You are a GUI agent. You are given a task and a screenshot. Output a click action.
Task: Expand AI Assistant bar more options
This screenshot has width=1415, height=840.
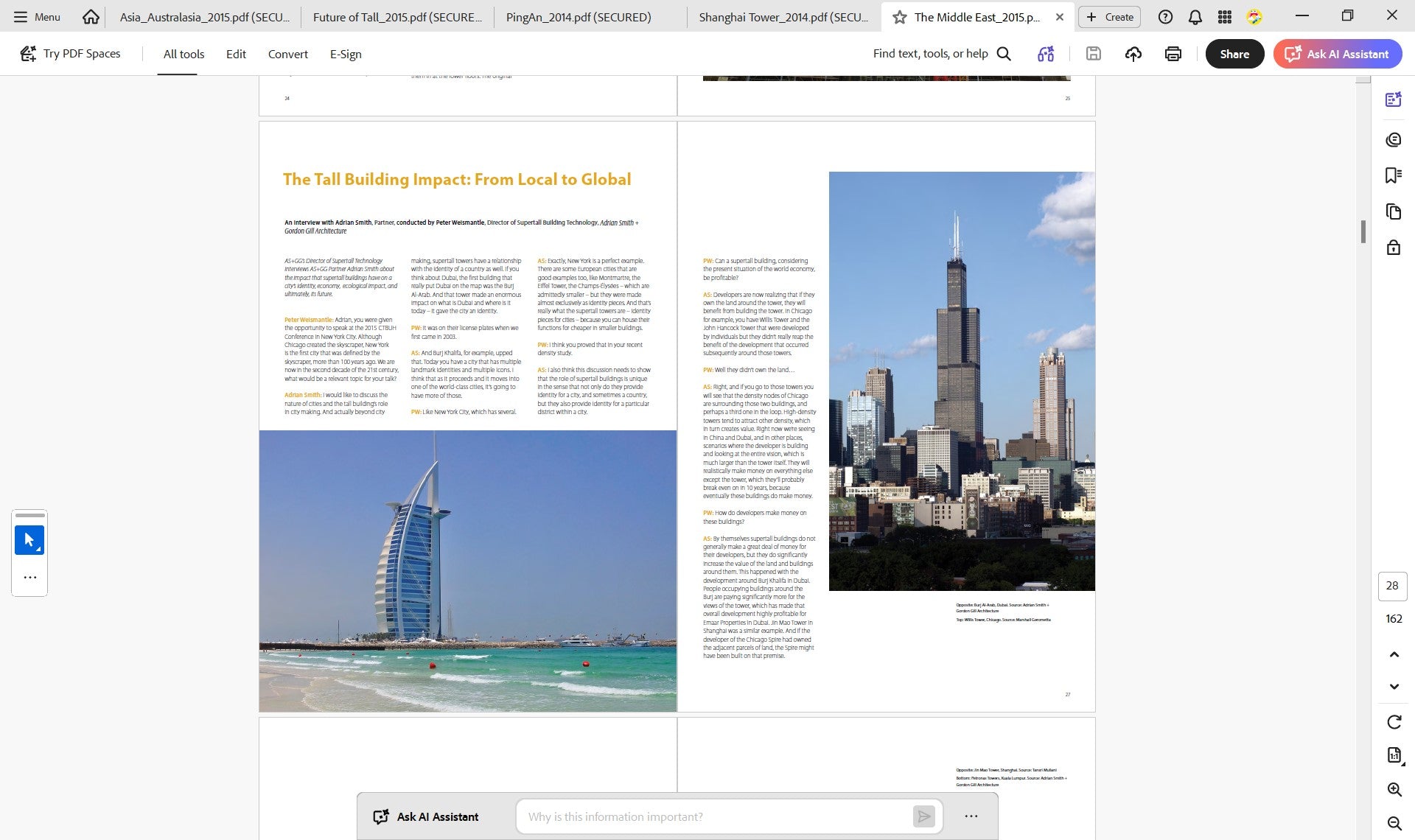[x=971, y=816]
